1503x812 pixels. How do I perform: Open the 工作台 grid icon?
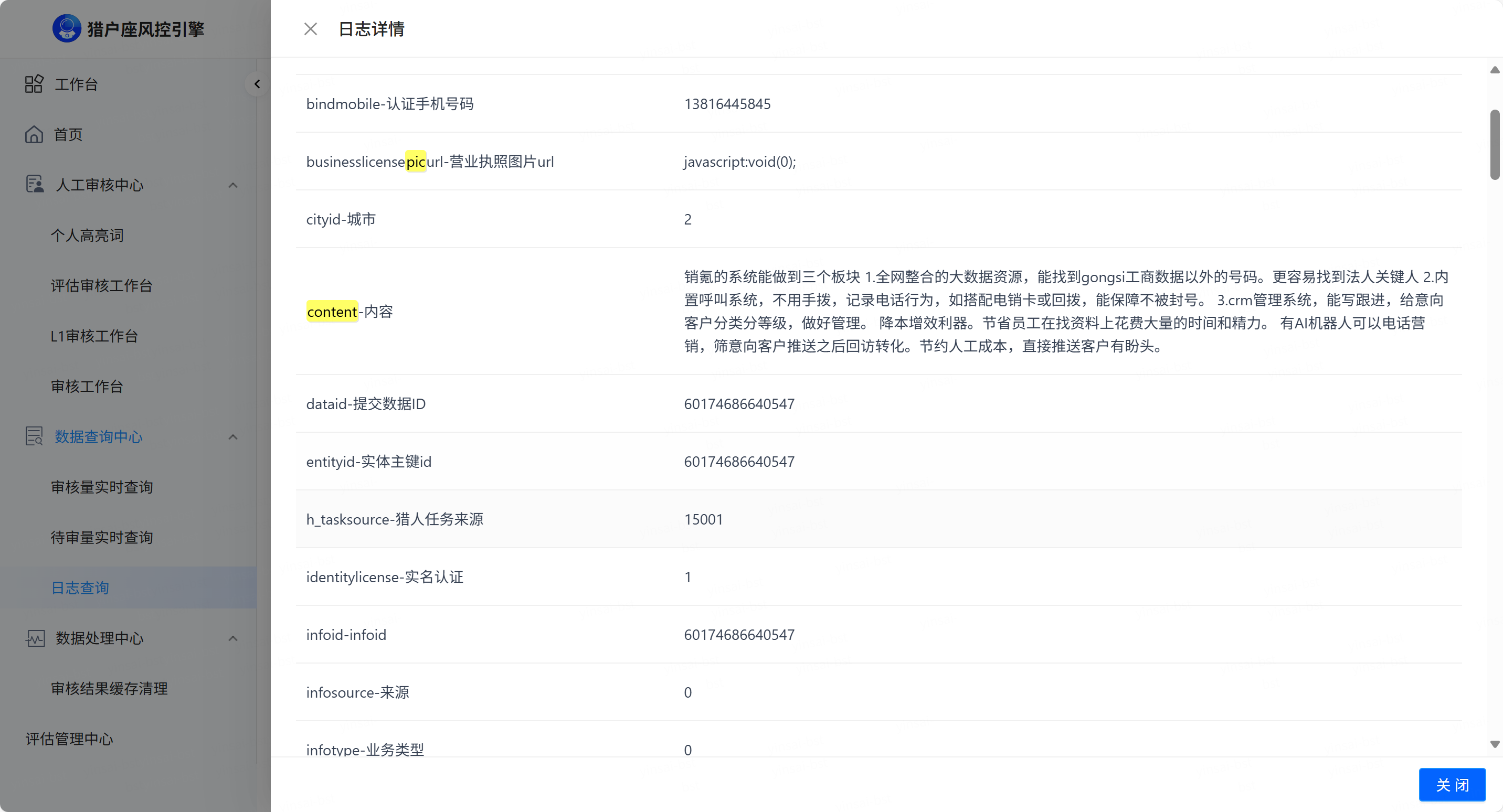point(34,84)
